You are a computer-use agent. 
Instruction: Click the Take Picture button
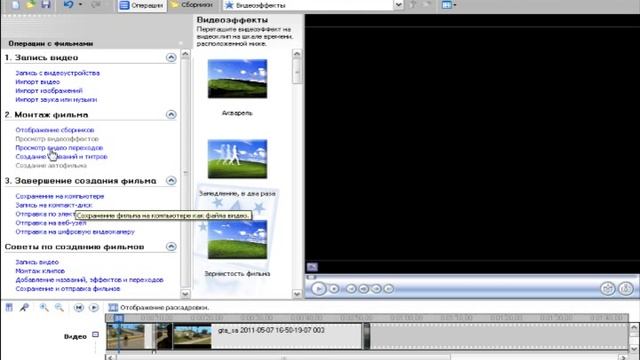pos(626,289)
